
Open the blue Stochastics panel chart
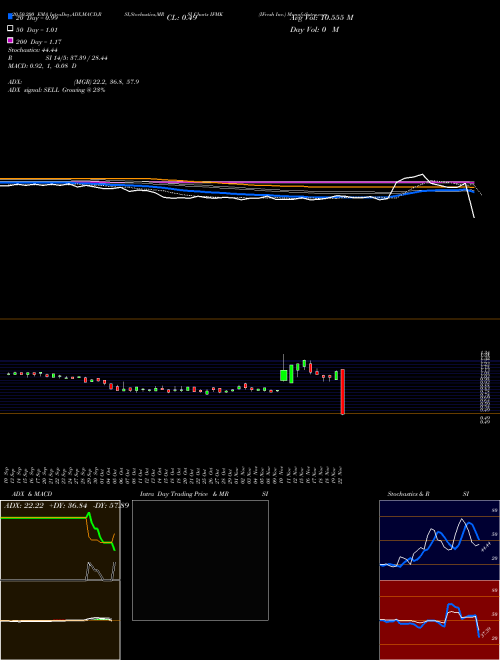[439, 540]
